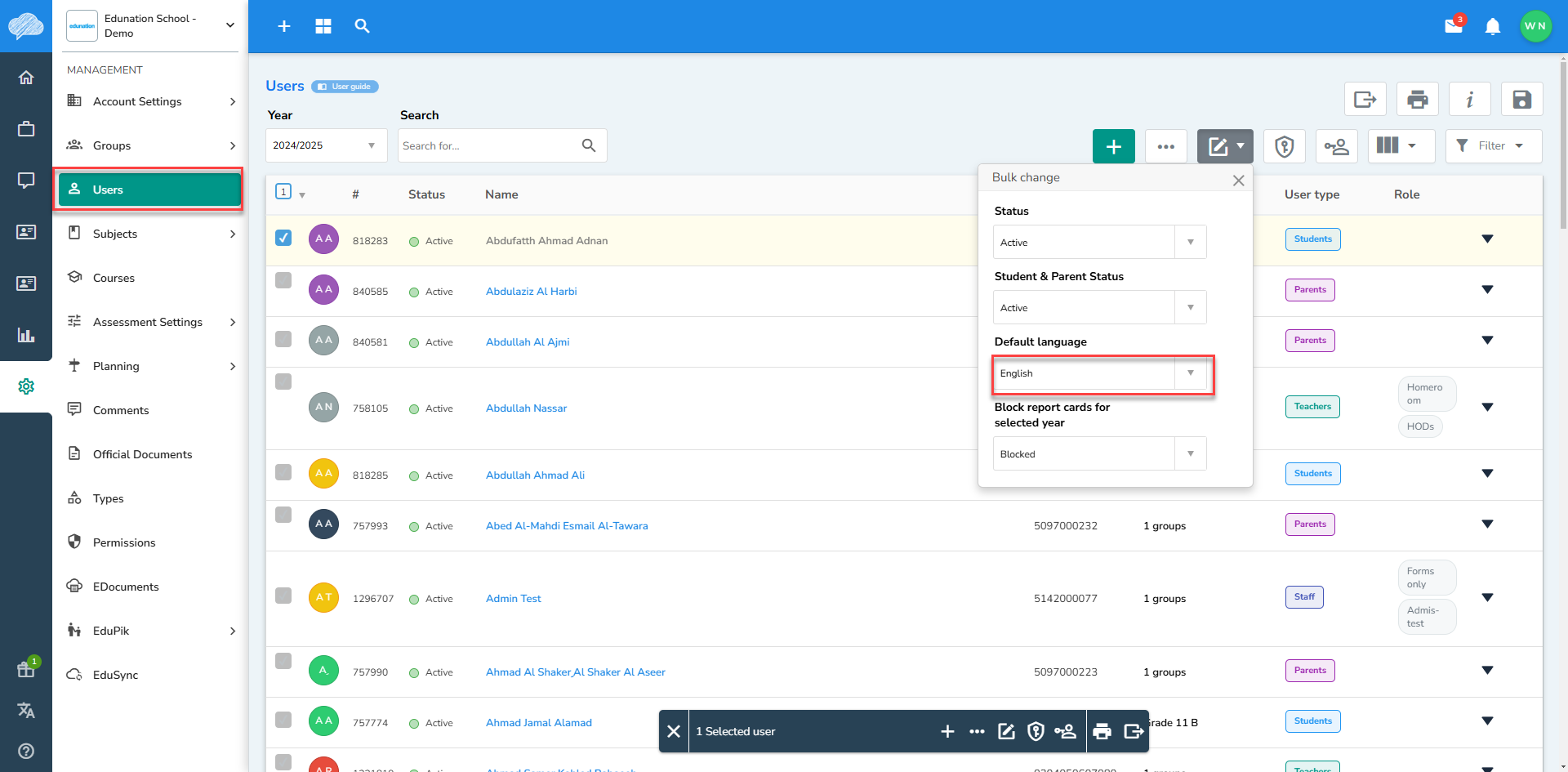
Task: Open the Edunation School Demo account switcher
Action: pyautogui.click(x=151, y=26)
